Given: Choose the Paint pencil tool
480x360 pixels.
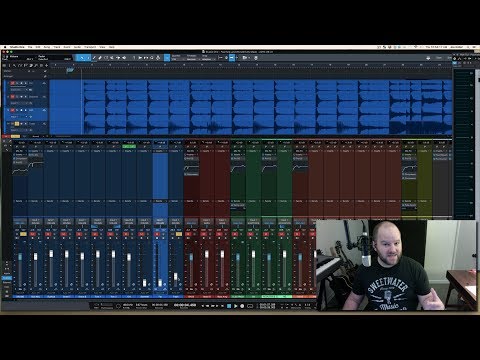Looking at the screenshot, I should pyautogui.click(x=94, y=58).
